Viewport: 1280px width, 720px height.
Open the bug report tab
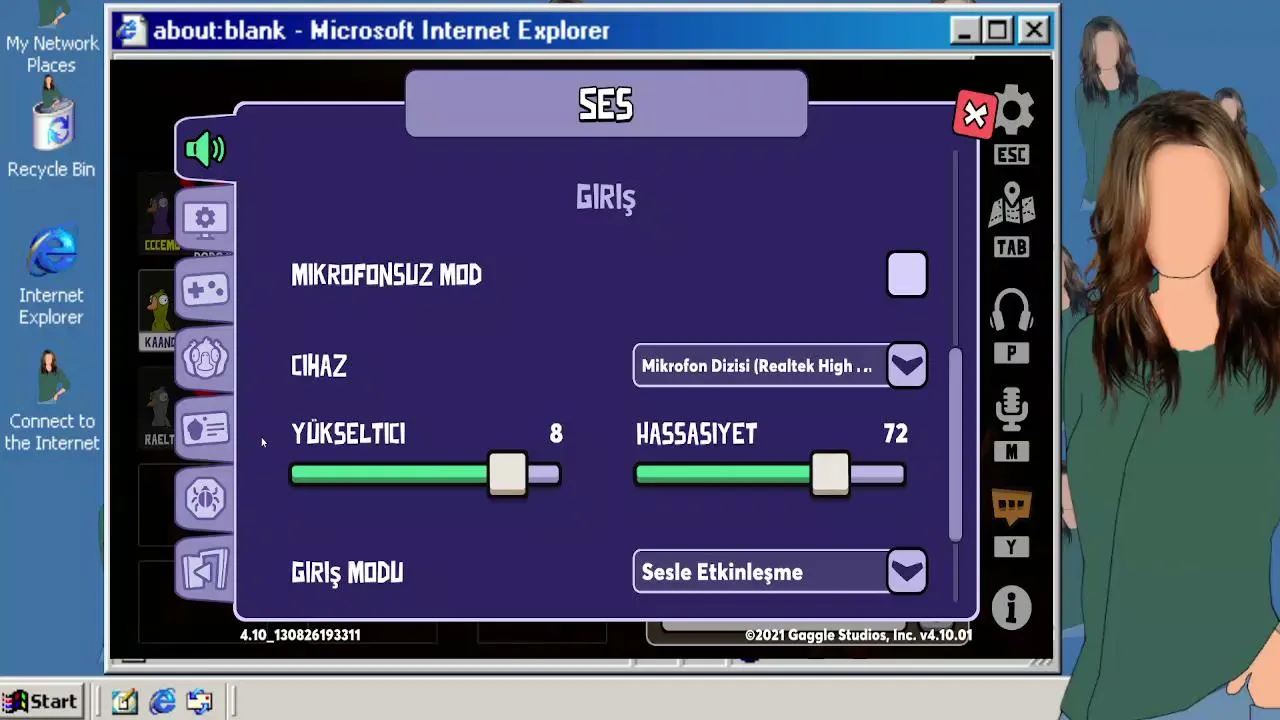(x=205, y=498)
